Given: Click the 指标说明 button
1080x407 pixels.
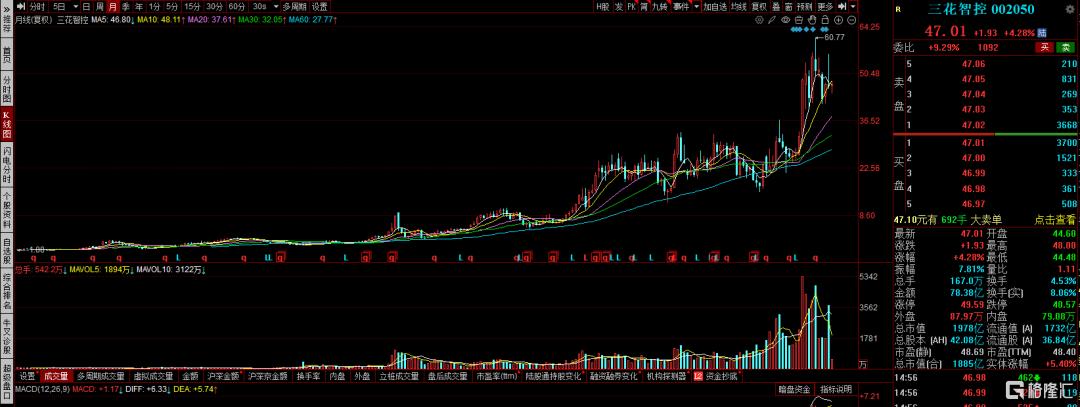Looking at the screenshot, I should 836,389.
